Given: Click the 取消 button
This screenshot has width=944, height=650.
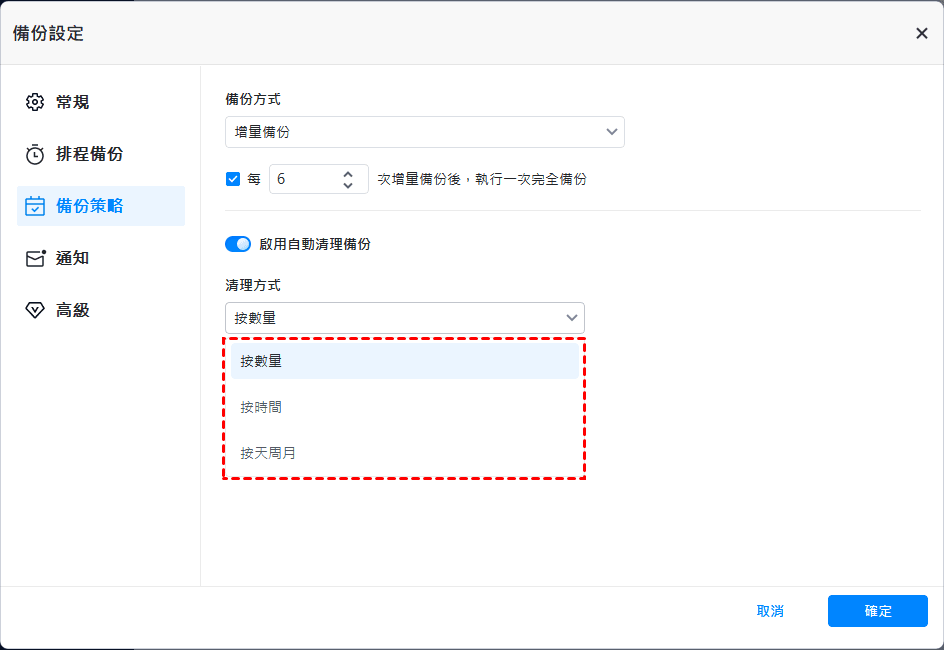Looking at the screenshot, I should click(770, 611).
